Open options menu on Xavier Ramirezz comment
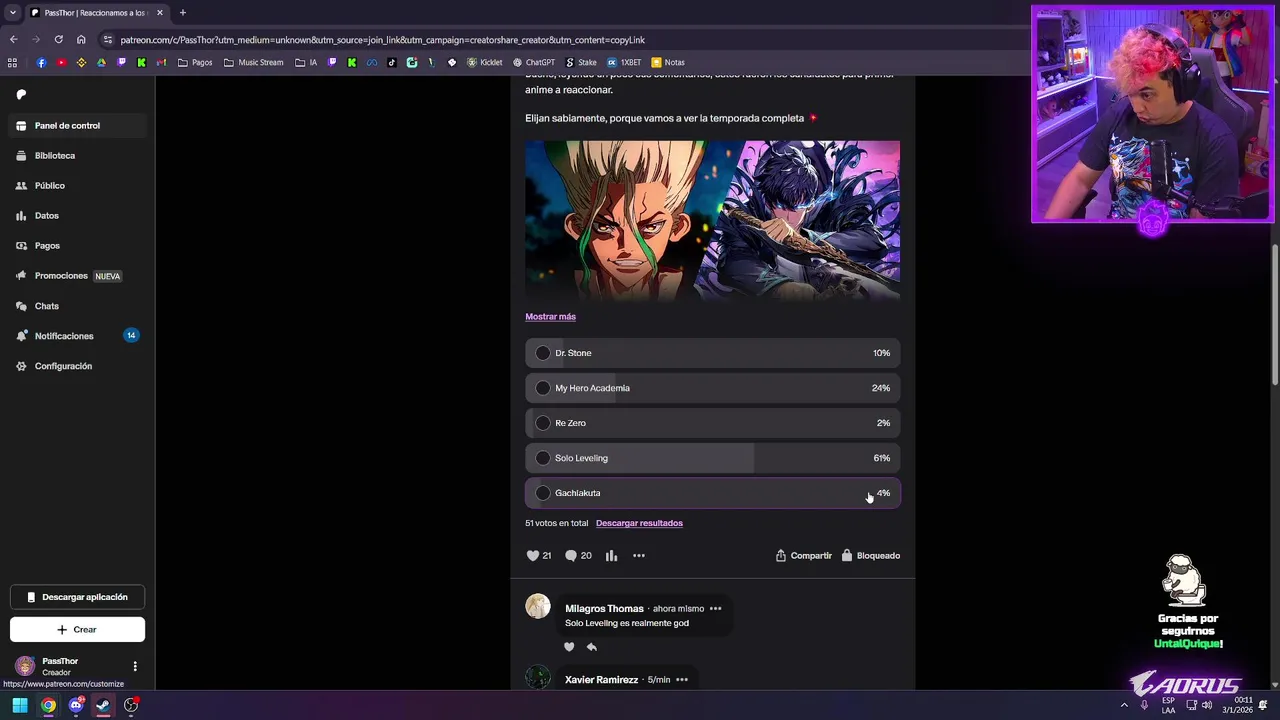The height and width of the screenshot is (720, 1280). click(x=681, y=680)
